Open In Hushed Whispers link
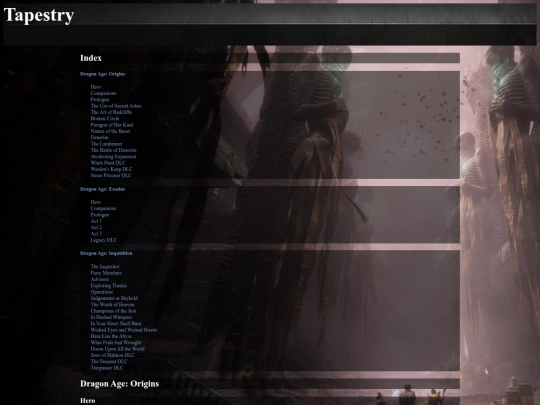The height and width of the screenshot is (405, 540). (x=111, y=317)
